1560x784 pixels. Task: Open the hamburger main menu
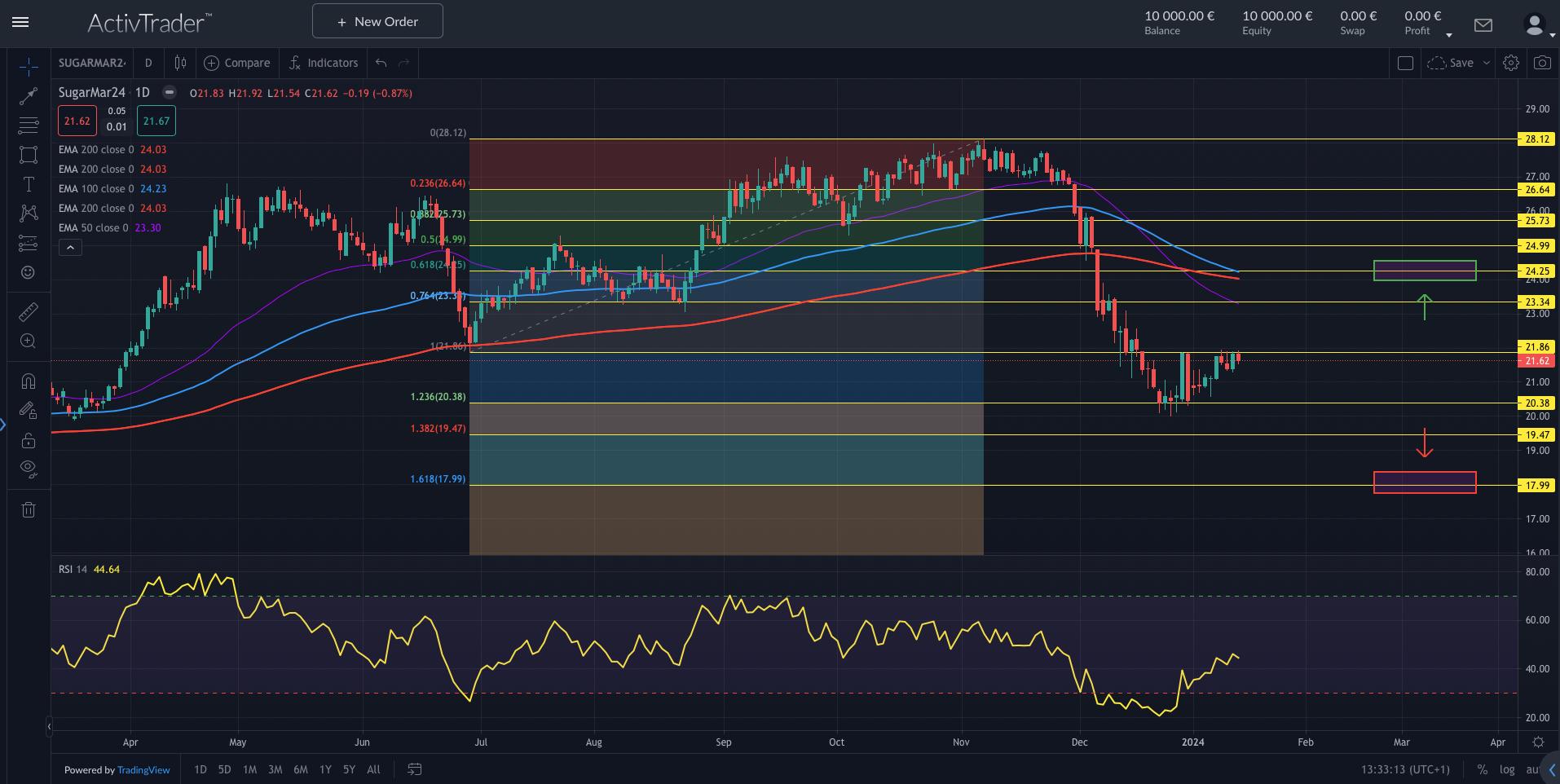point(20,22)
